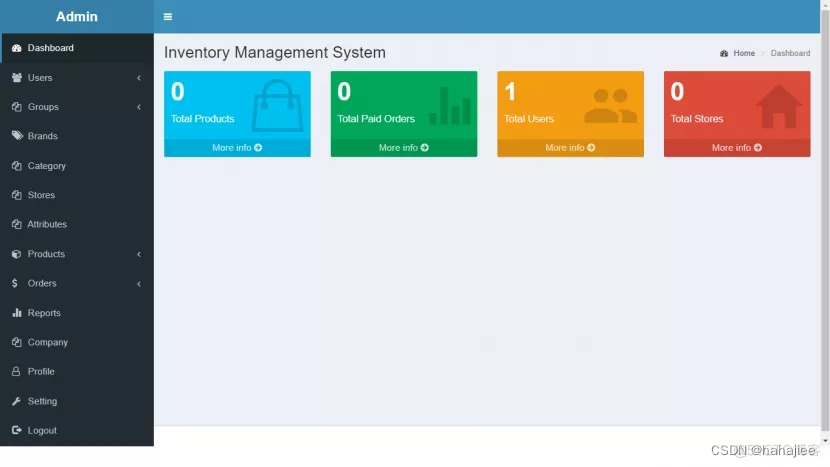
Task: Click the arrow icon in Total Products More info
Action: pyautogui.click(x=258, y=148)
